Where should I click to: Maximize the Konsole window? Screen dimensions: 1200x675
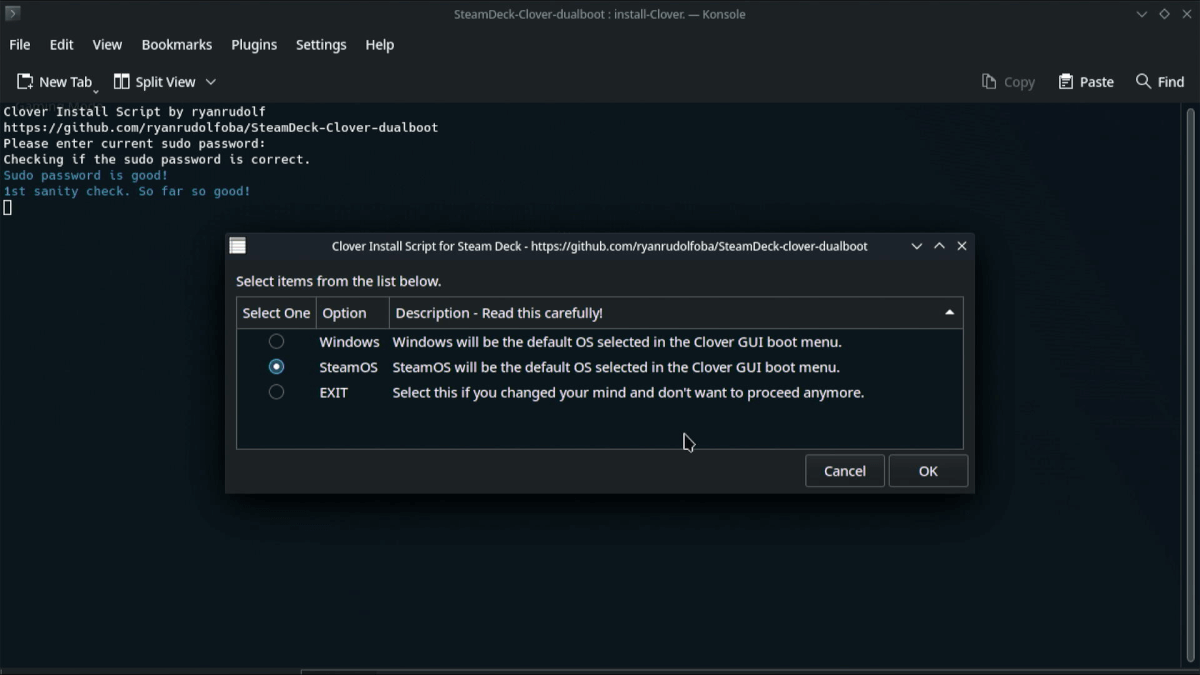click(1164, 14)
